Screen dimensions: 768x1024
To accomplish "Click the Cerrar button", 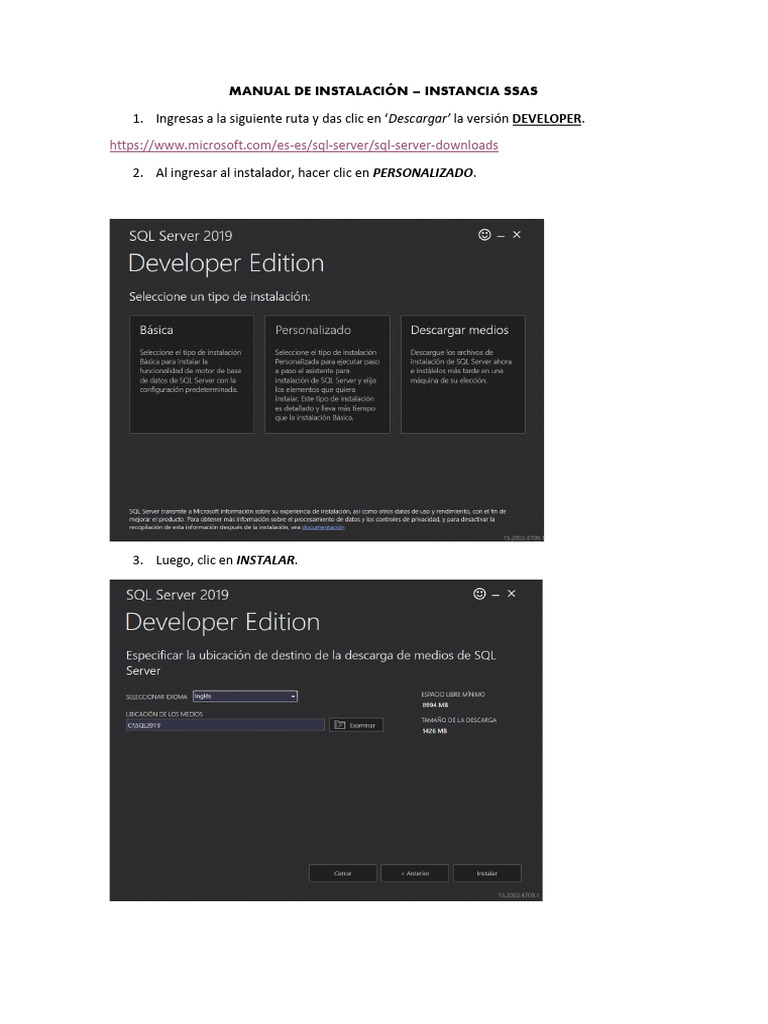I will 343,873.
